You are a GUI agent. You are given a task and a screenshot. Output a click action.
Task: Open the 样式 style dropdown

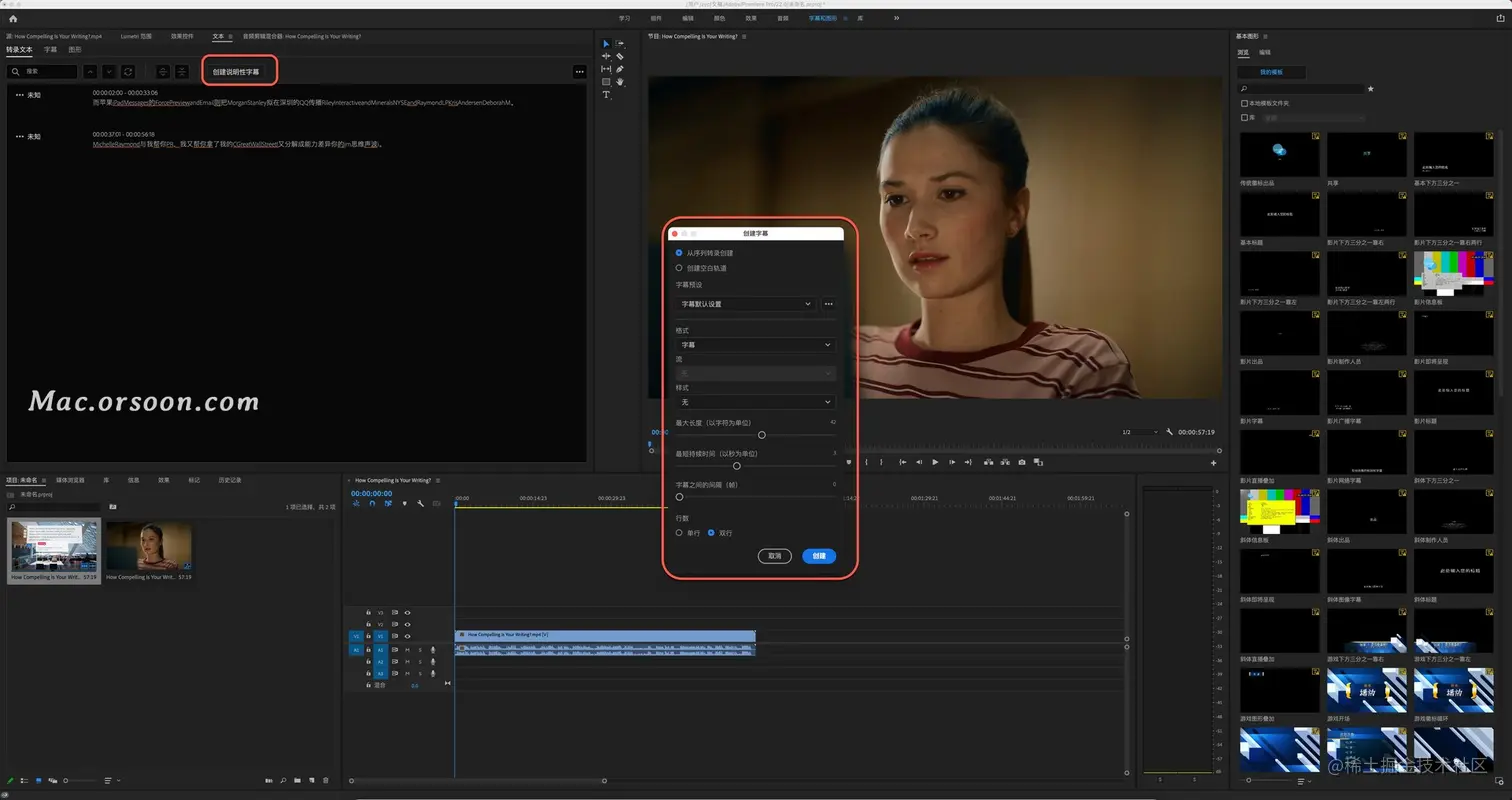755,402
